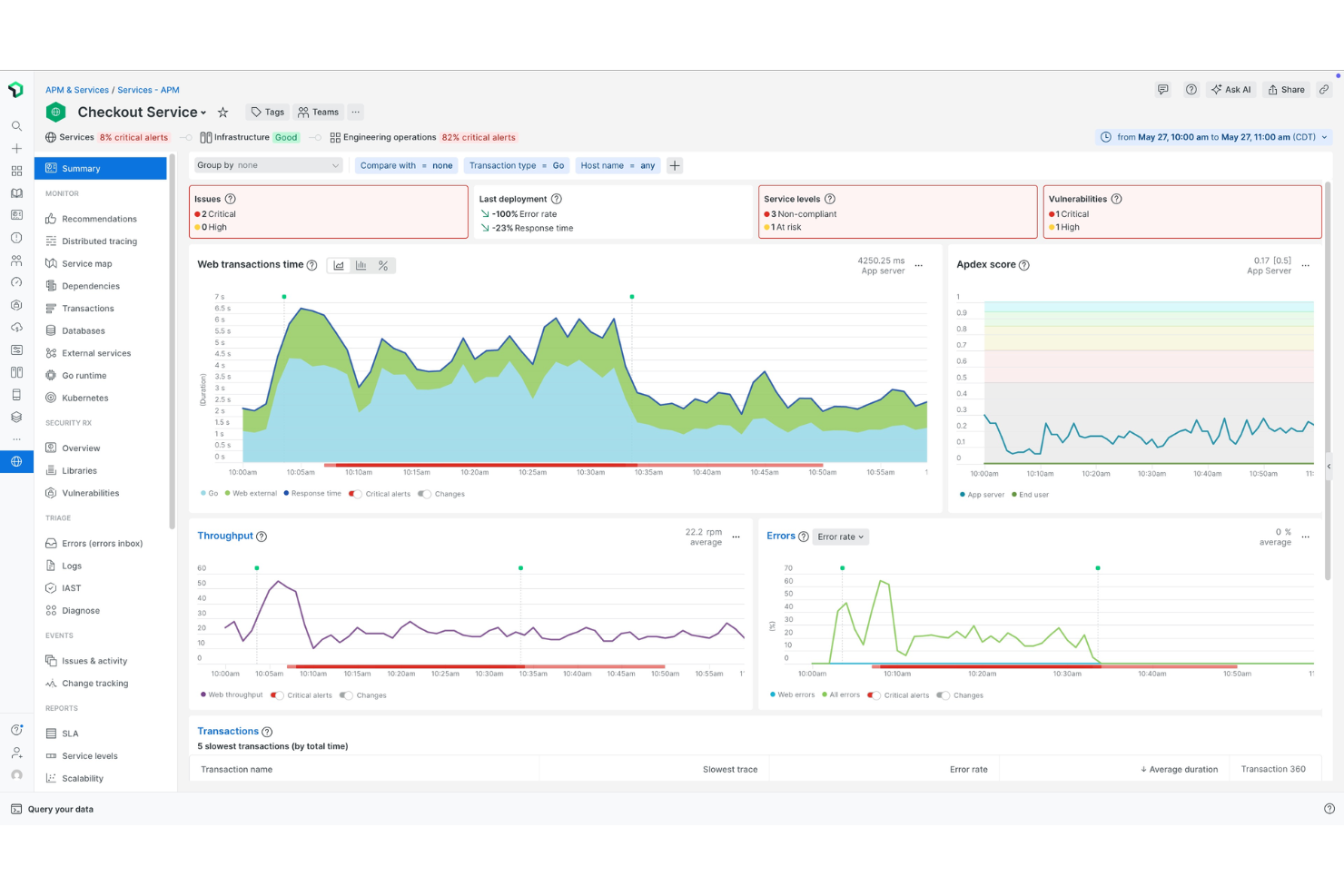Open the Group by dropdown

tap(268, 165)
